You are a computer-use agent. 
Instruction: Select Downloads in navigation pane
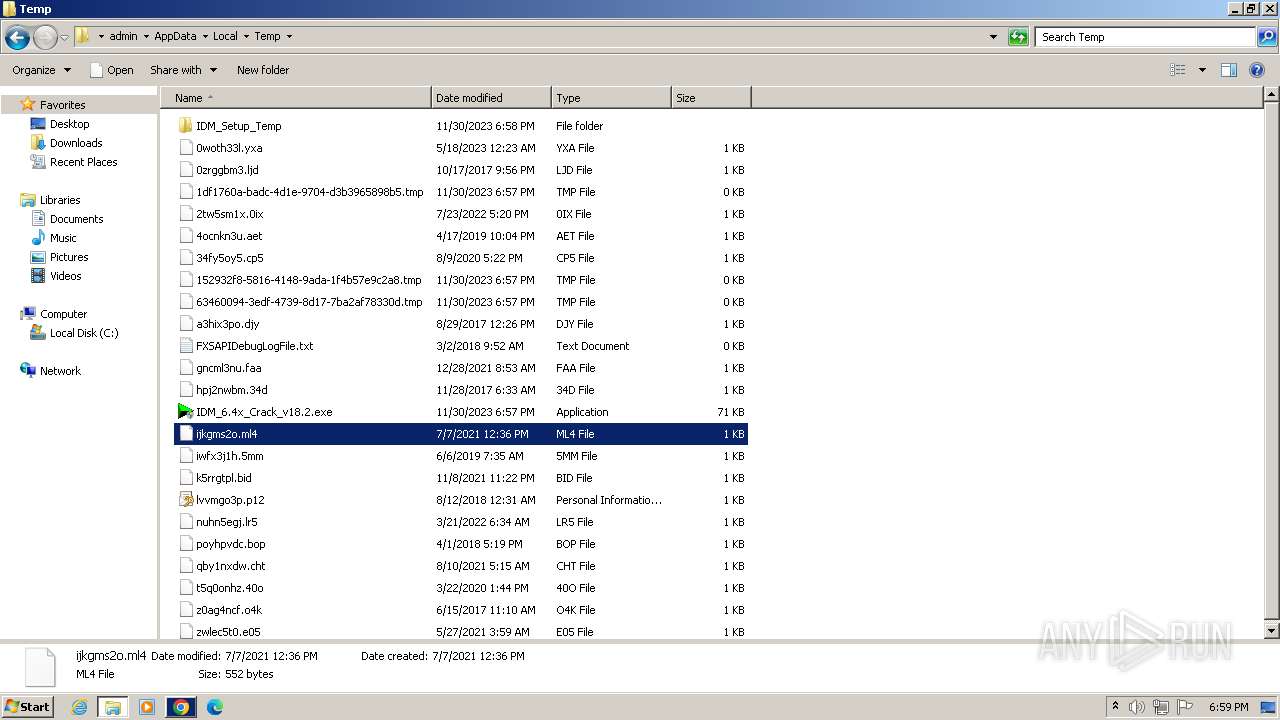click(76, 143)
